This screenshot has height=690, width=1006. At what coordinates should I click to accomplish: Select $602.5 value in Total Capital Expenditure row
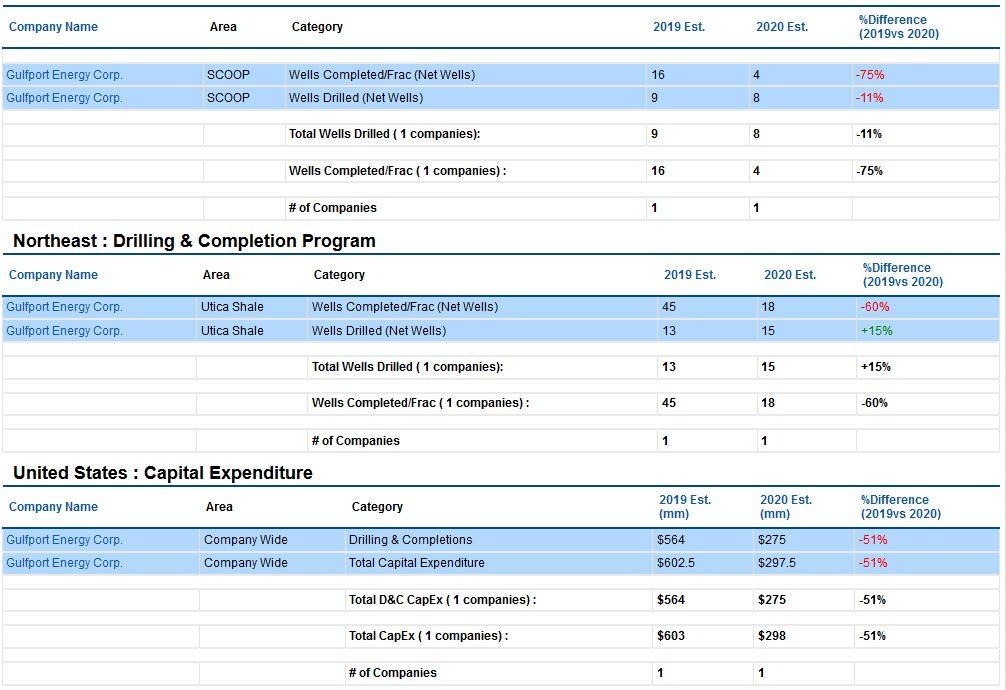(676, 563)
